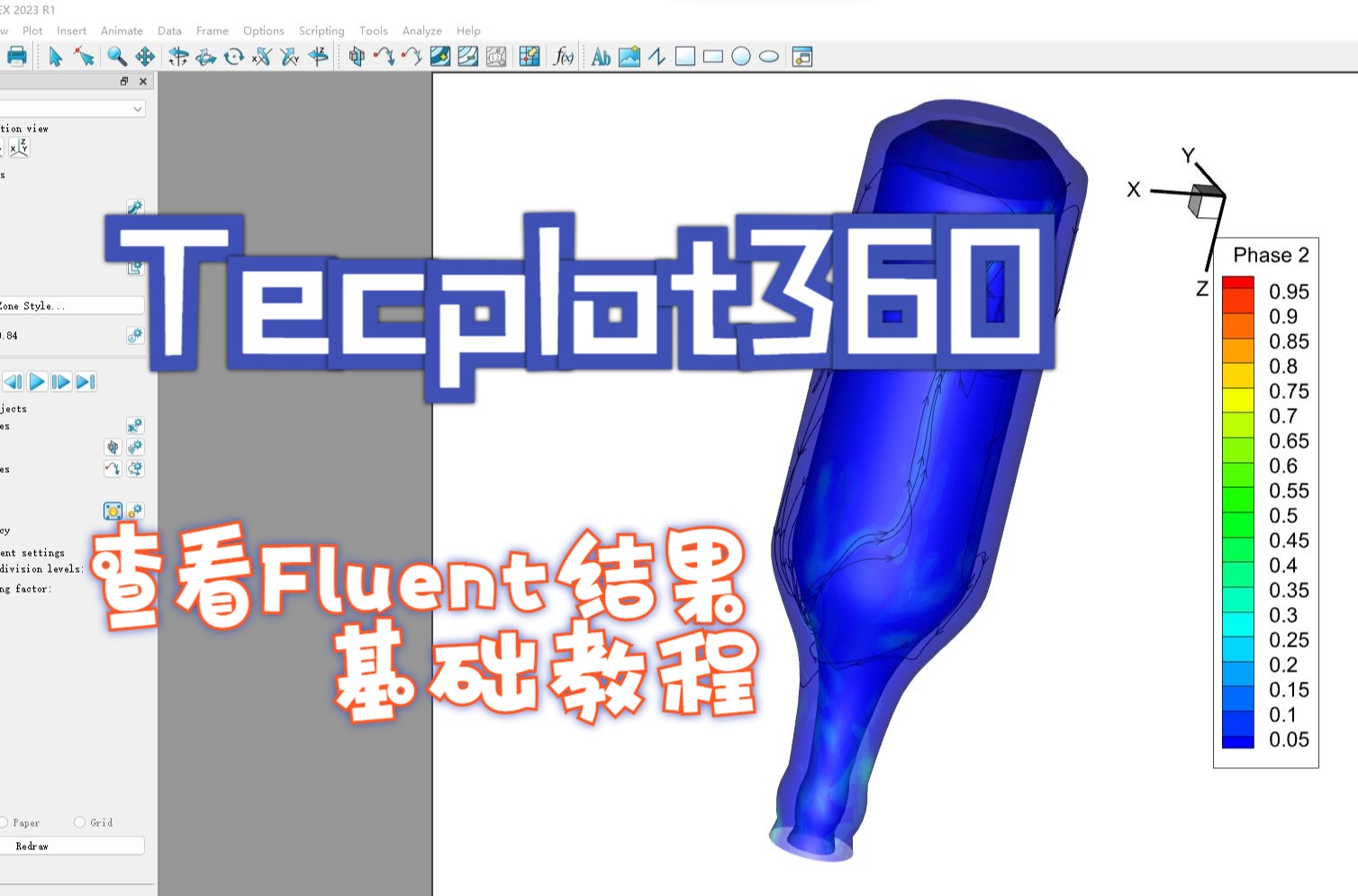The height and width of the screenshot is (896, 1358).
Task: Play the time animation
Action: pos(37,382)
